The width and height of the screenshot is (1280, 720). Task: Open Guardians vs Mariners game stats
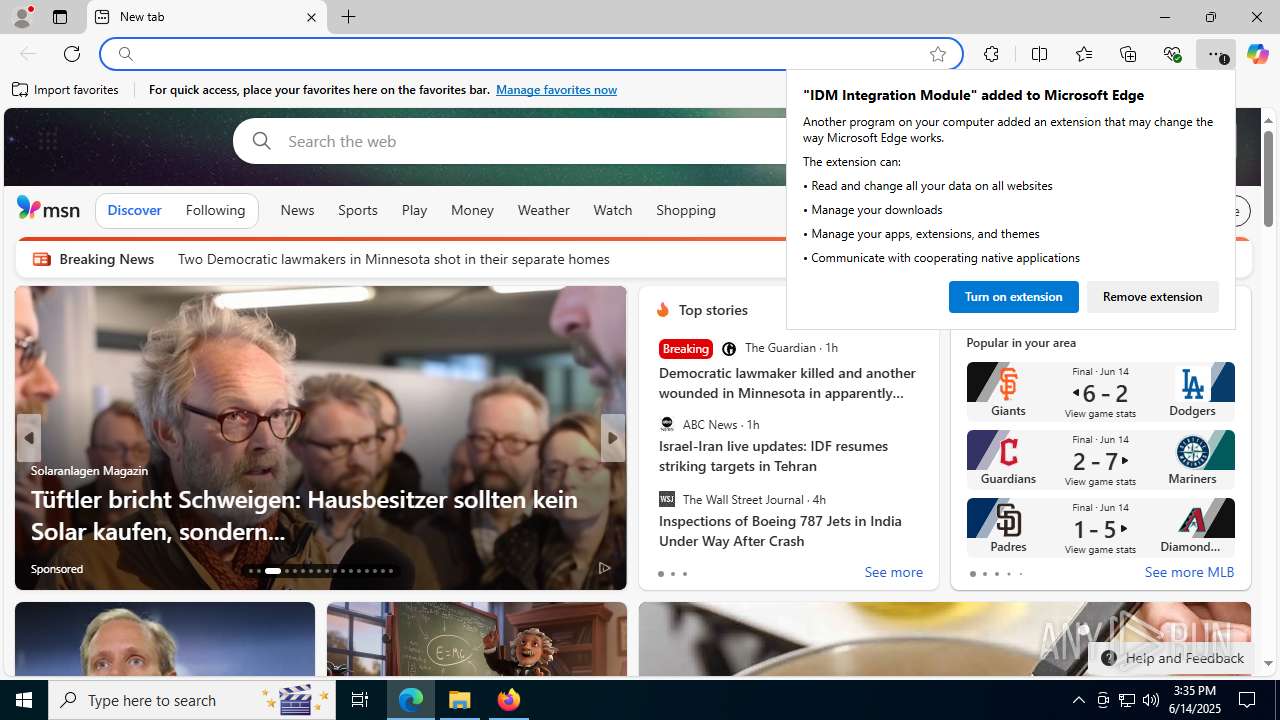pyautogui.click(x=1100, y=459)
